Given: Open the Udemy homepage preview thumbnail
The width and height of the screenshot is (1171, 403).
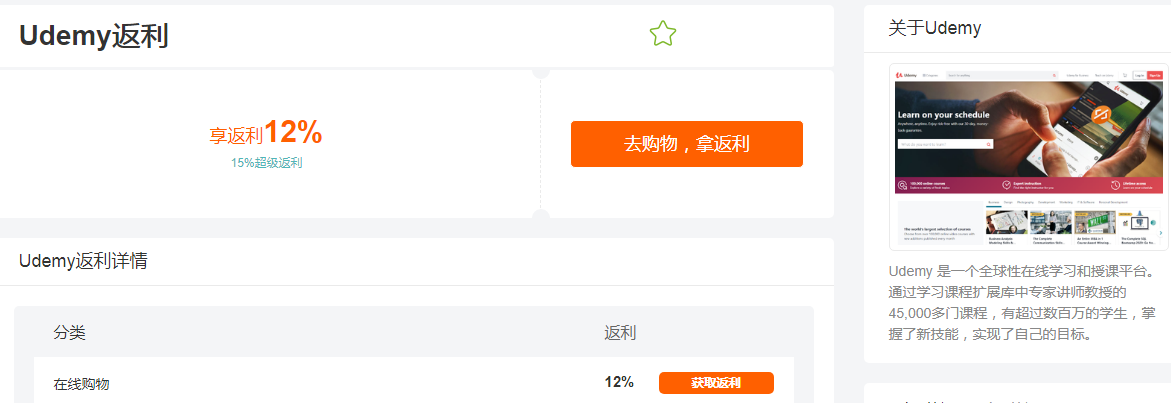Looking at the screenshot, I should pos(1027,157).
